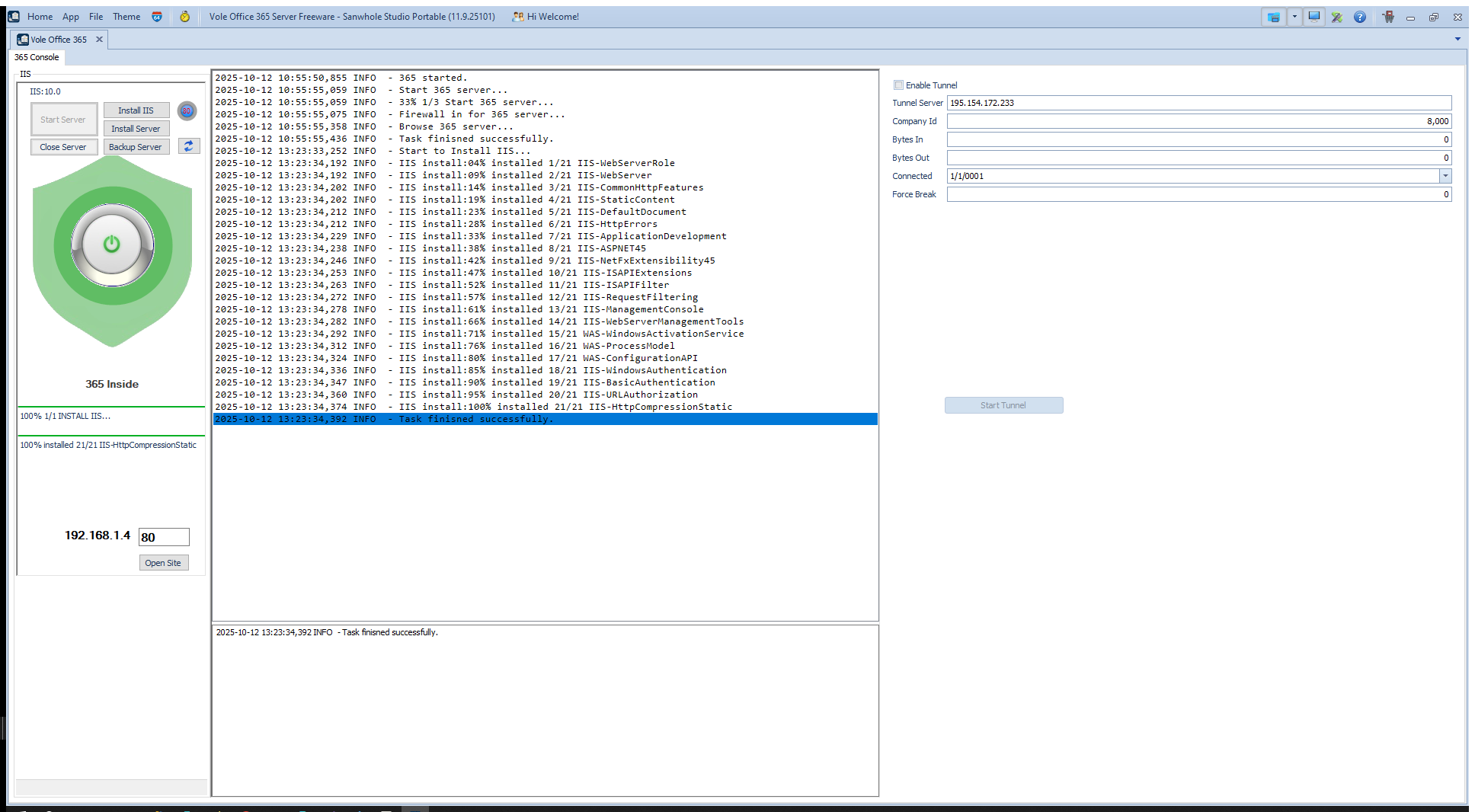Screen dimensions: 1475x812
Task: Expand the tab list arrow at right
Action: [1457, 39]
